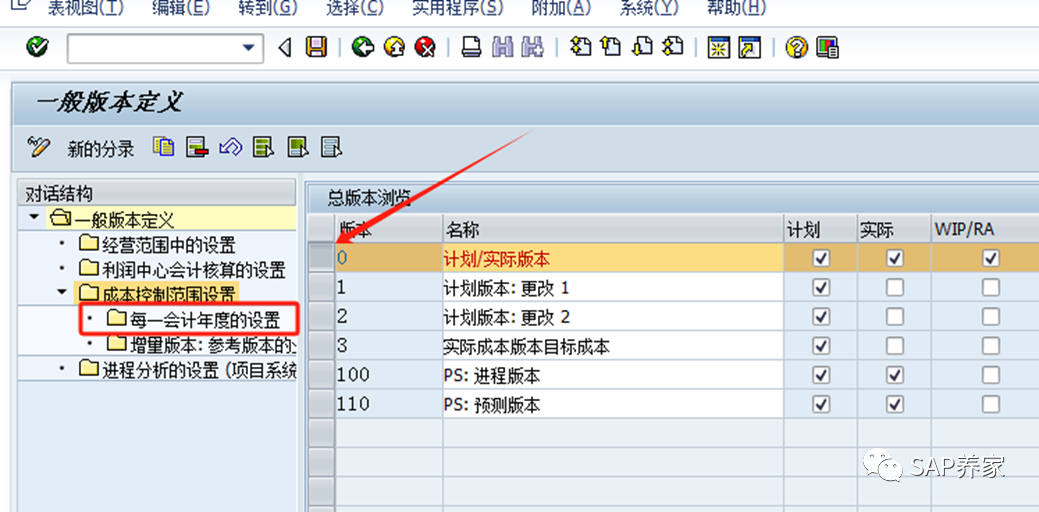Uncheck WIP/RA checkbox for version 0
This screenshot has width=1039, height=512.
991,258
